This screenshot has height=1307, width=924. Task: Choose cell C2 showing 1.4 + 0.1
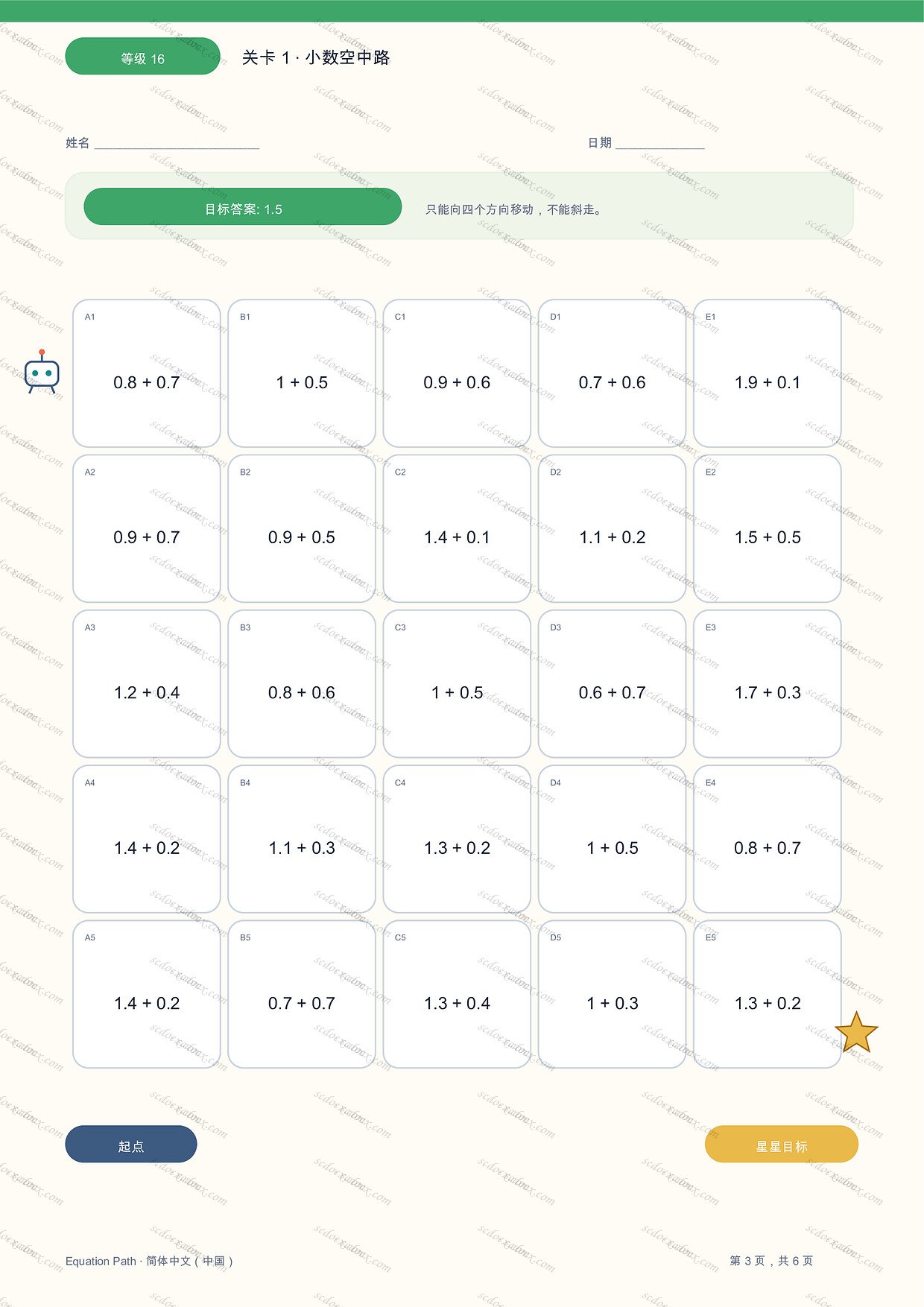click(x=457, y=528)
